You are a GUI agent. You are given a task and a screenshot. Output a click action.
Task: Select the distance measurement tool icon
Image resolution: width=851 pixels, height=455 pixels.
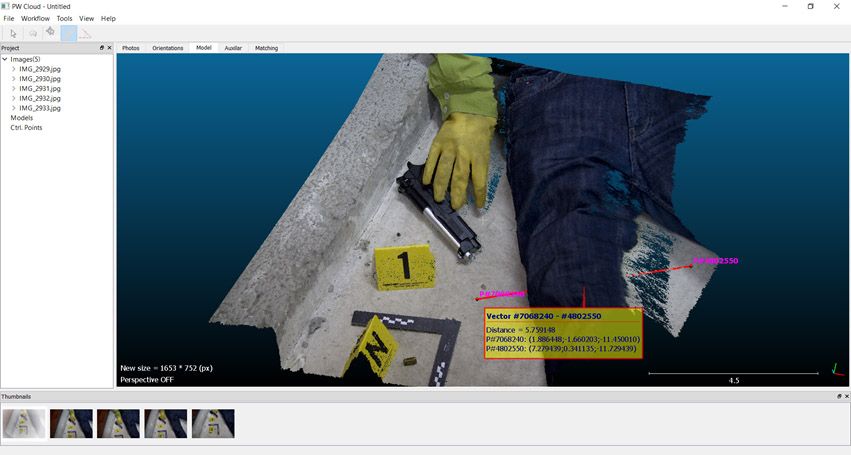click(86, 33)
